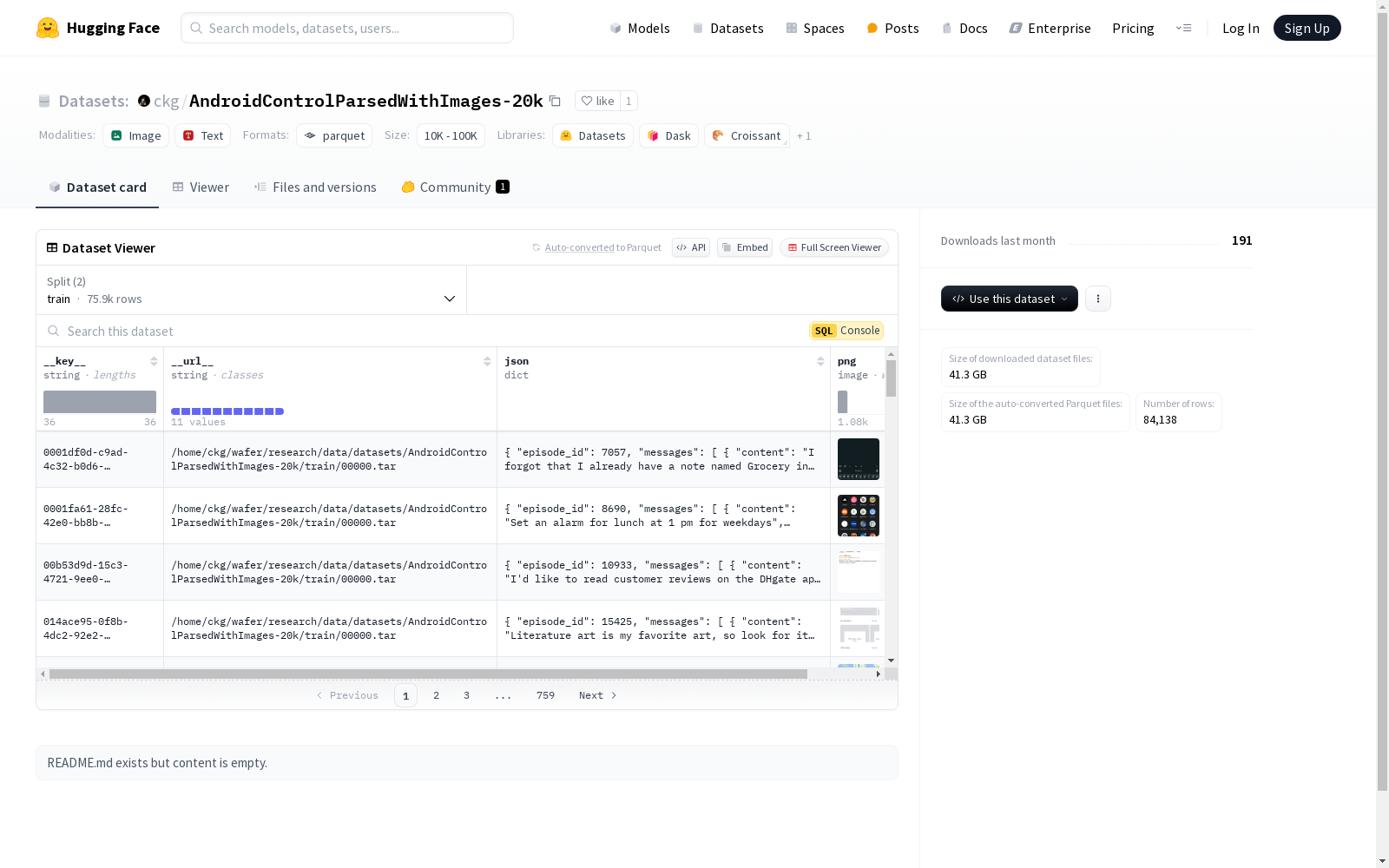Click the 10K - 100K size tag
The height and width of the screenshot is (868, 1389).
[451, 135]
